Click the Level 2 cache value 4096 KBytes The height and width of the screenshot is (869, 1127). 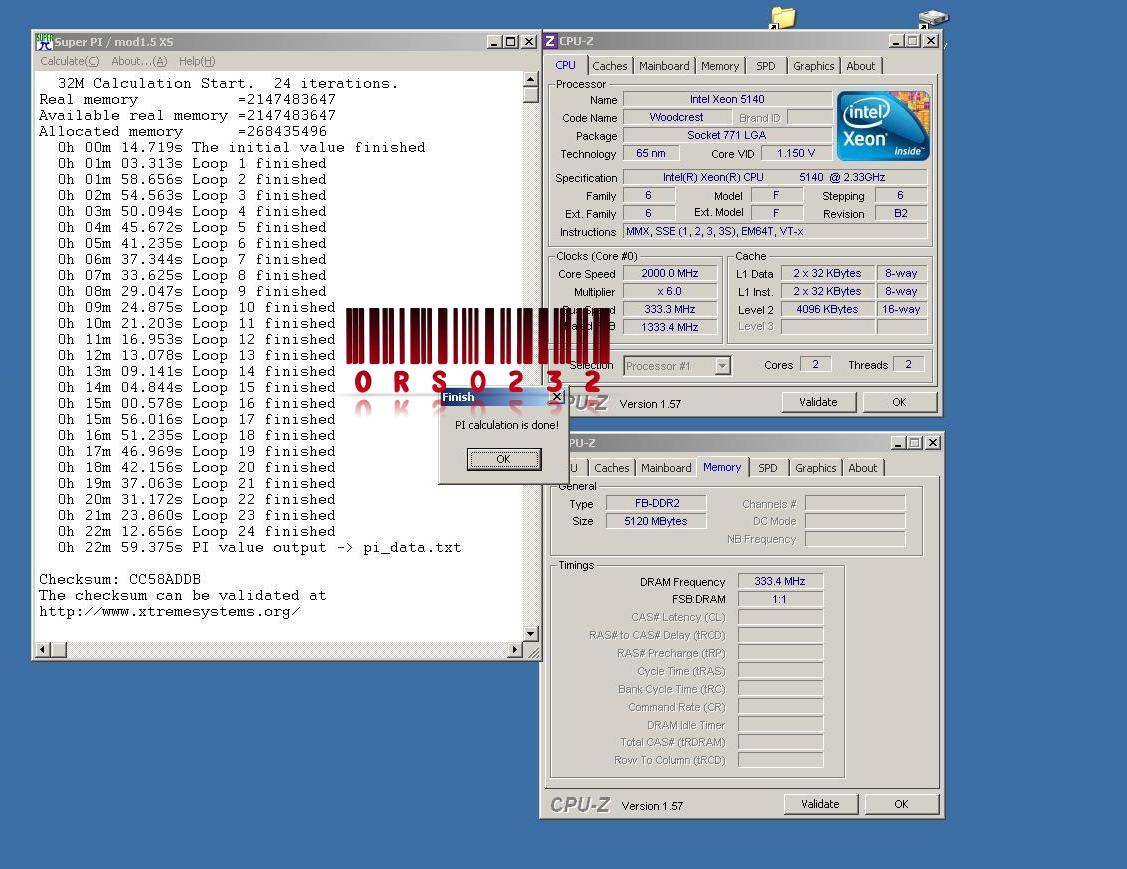pos(827,309)
